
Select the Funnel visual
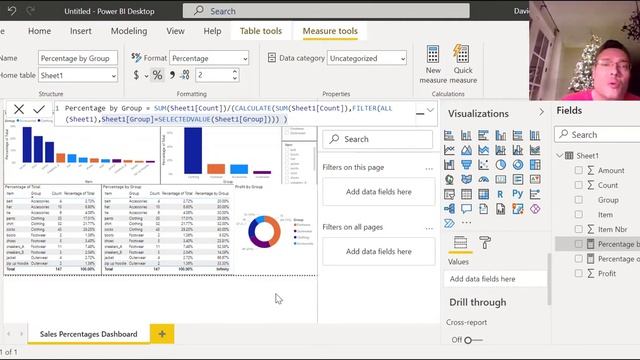click(x=466, y=164)
